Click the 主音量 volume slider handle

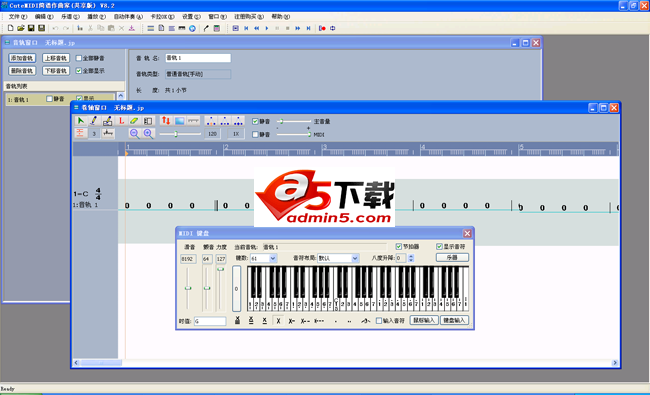coord(281,121)
